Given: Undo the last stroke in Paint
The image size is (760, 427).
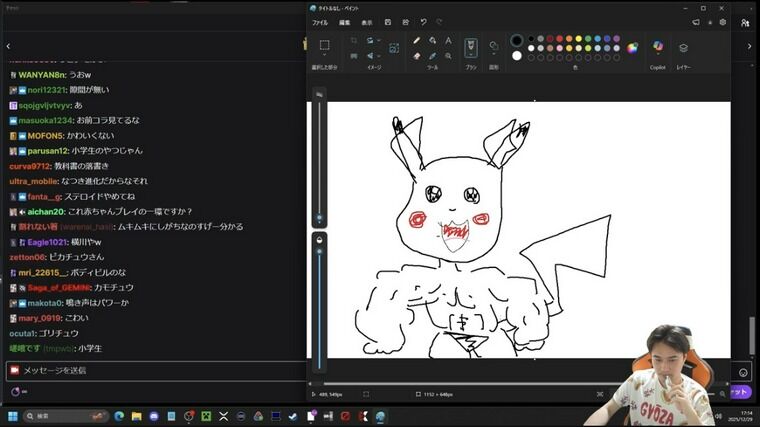Looking at the screenshot, I should click(423, 22).
